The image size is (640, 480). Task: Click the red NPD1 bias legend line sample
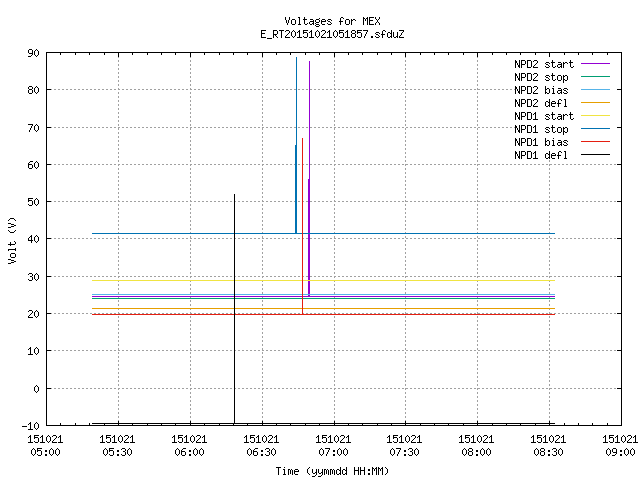click(595, 142)
